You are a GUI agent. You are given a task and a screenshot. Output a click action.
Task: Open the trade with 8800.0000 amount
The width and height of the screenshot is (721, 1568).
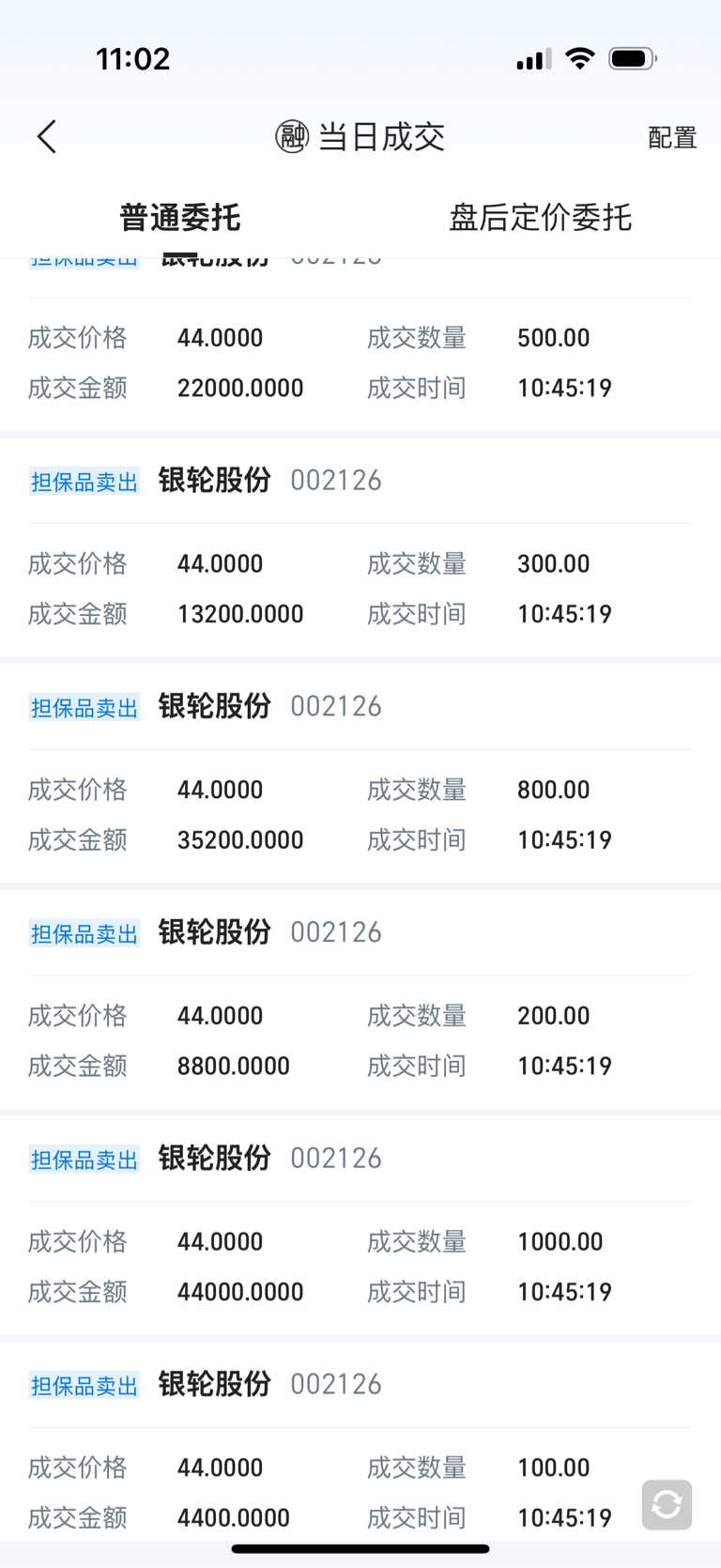tap(234, 1066)
